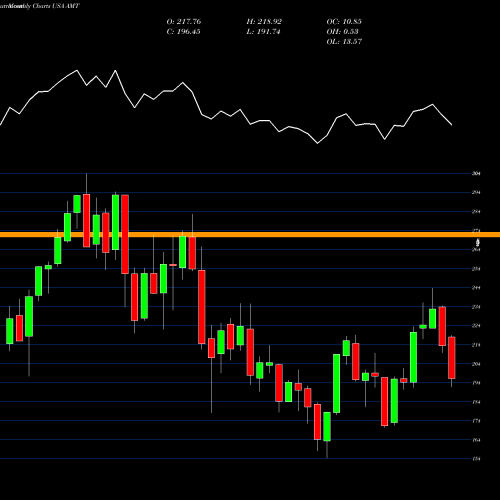Screen dimensions: 500x500
Task: Click the orange horizontal price level line
Action: [250, 235]
